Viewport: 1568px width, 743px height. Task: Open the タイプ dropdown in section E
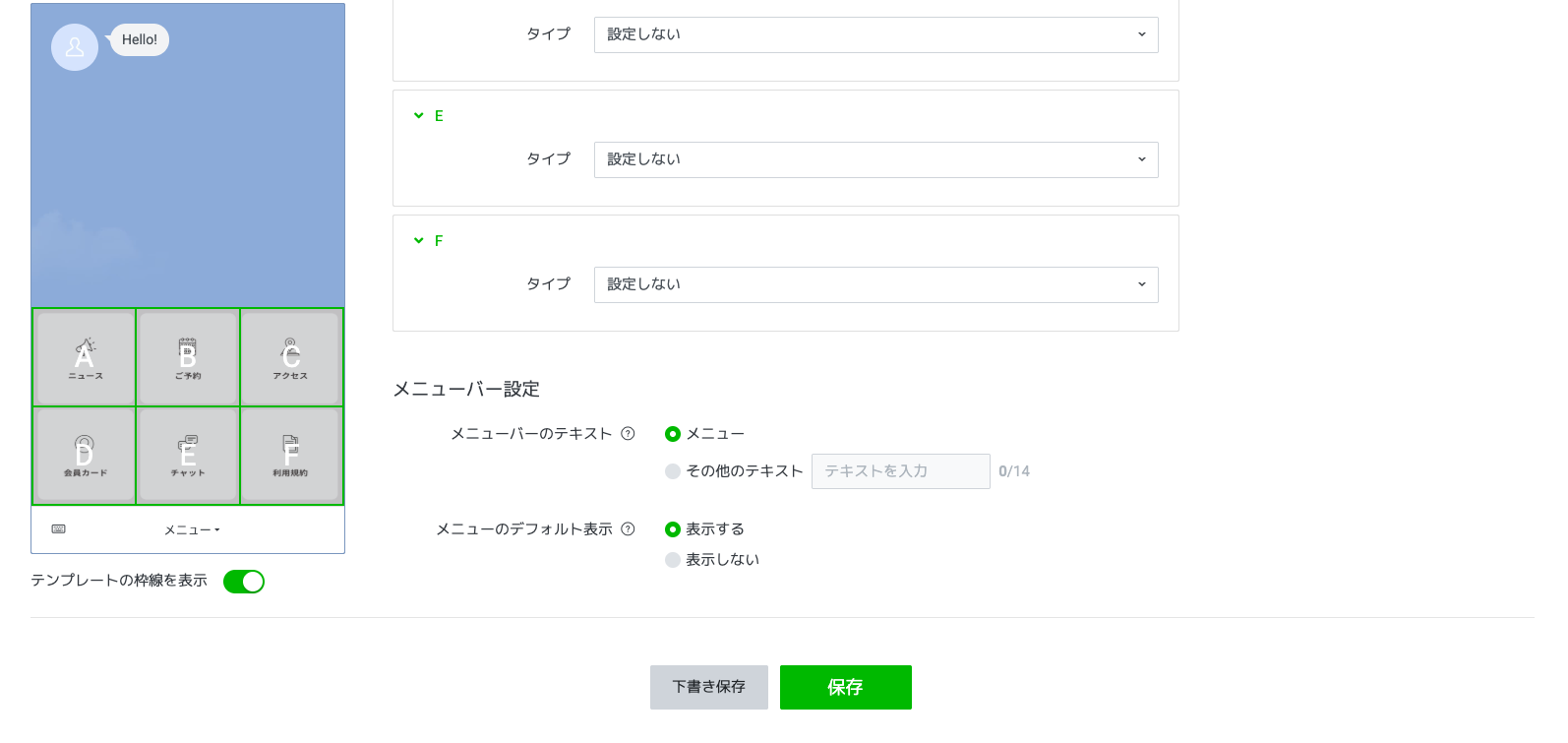coord(875,159)
